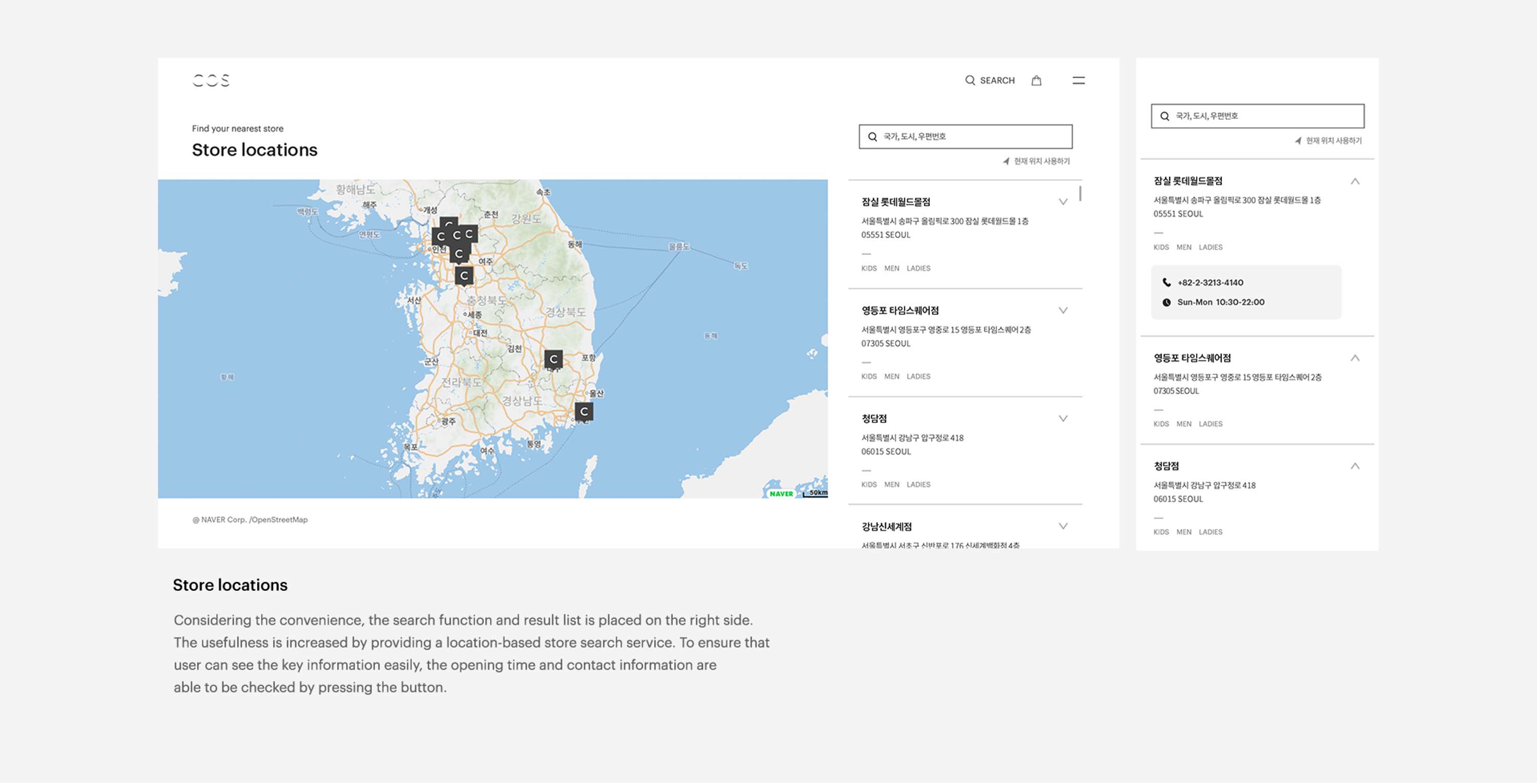Click desktop 강남신세계점 store title
Viewport: 1537px width, 784px height.
(x=887, y=526)
